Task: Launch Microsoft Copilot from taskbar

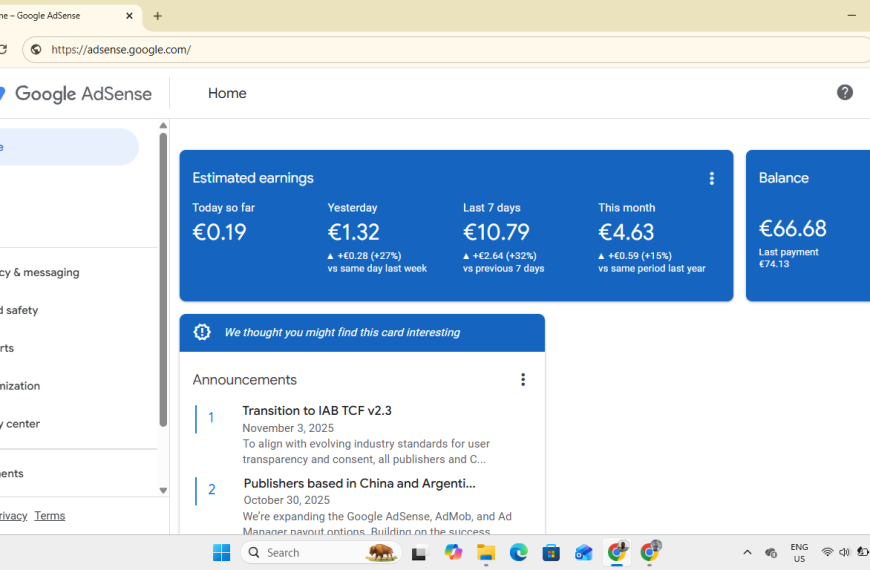Action: click(453, 552)
